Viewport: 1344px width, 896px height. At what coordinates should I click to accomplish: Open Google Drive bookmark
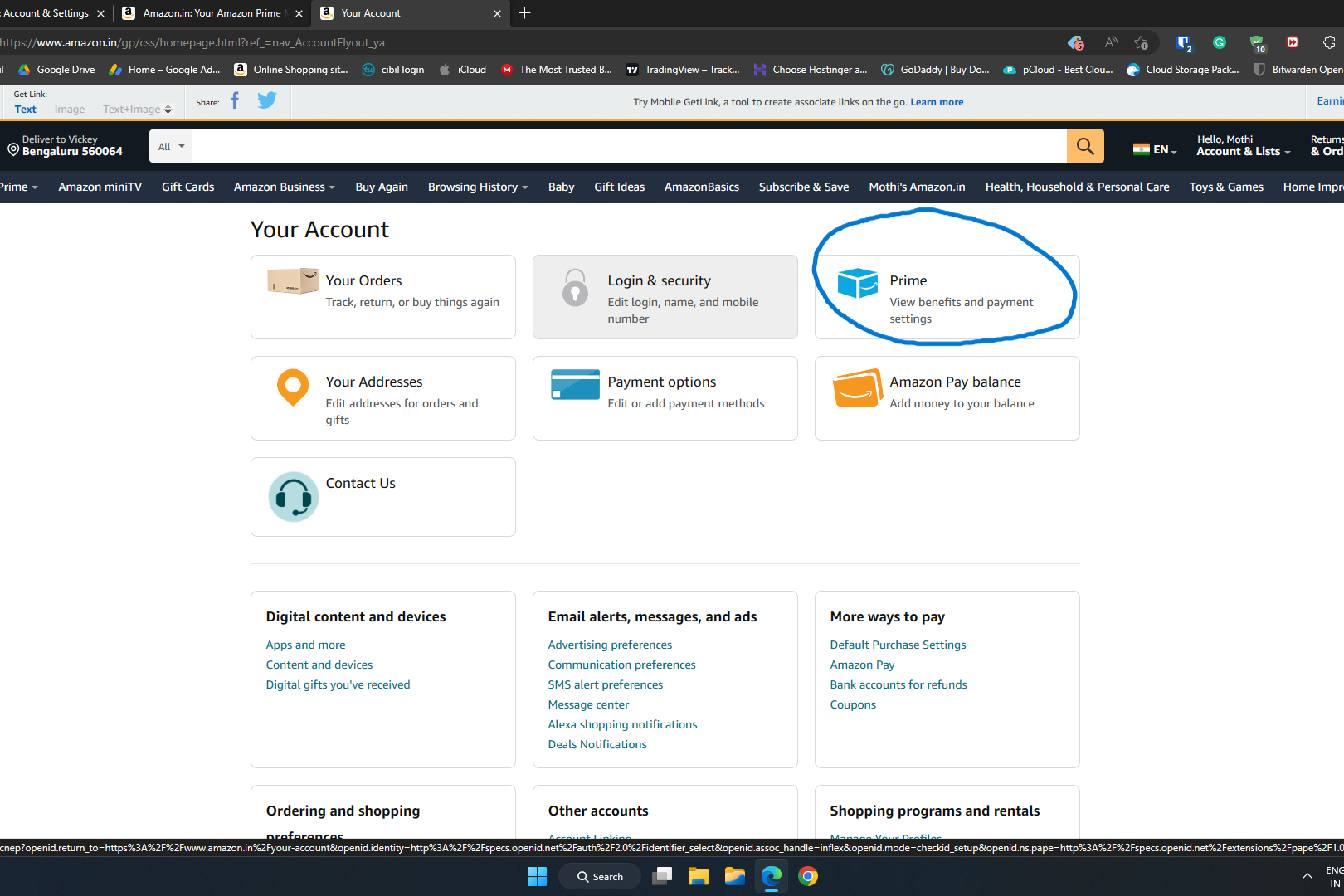pos(56,70)
